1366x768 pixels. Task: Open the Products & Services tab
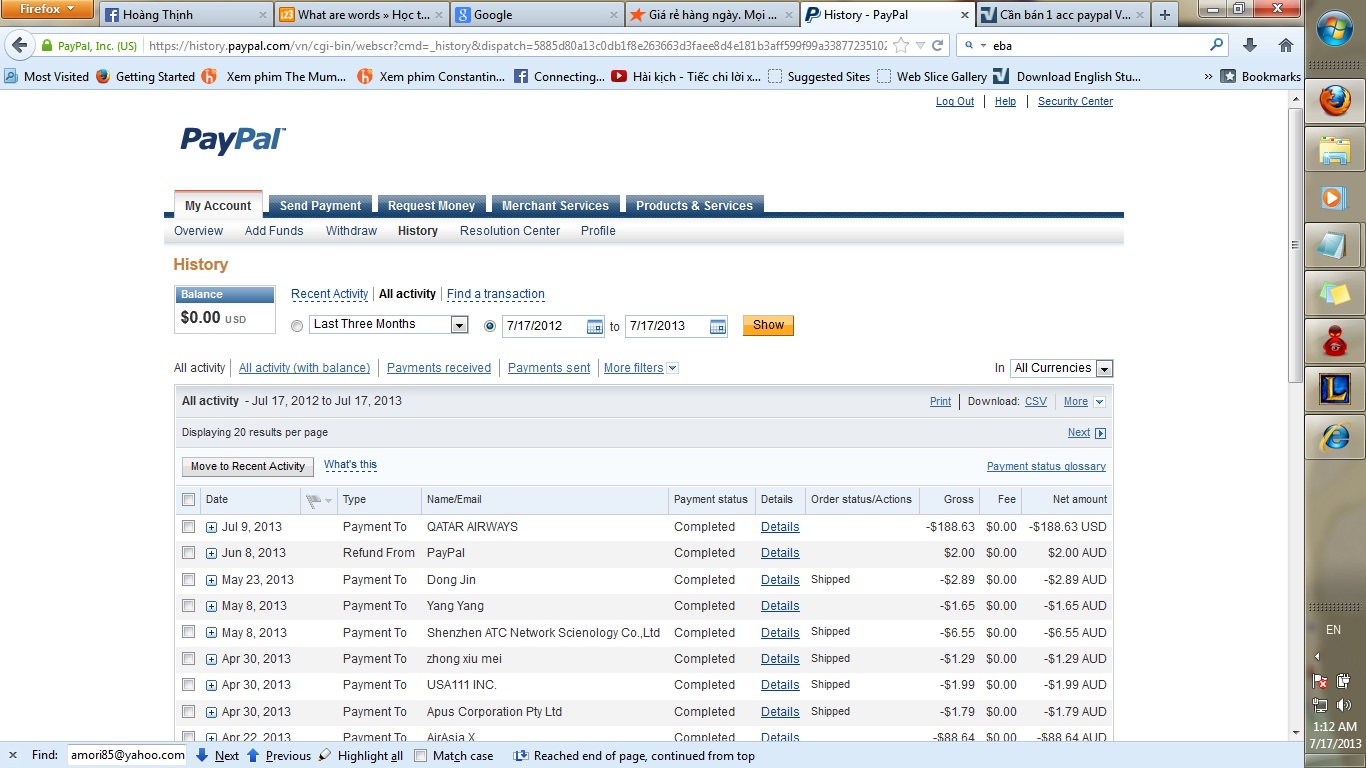694,205
